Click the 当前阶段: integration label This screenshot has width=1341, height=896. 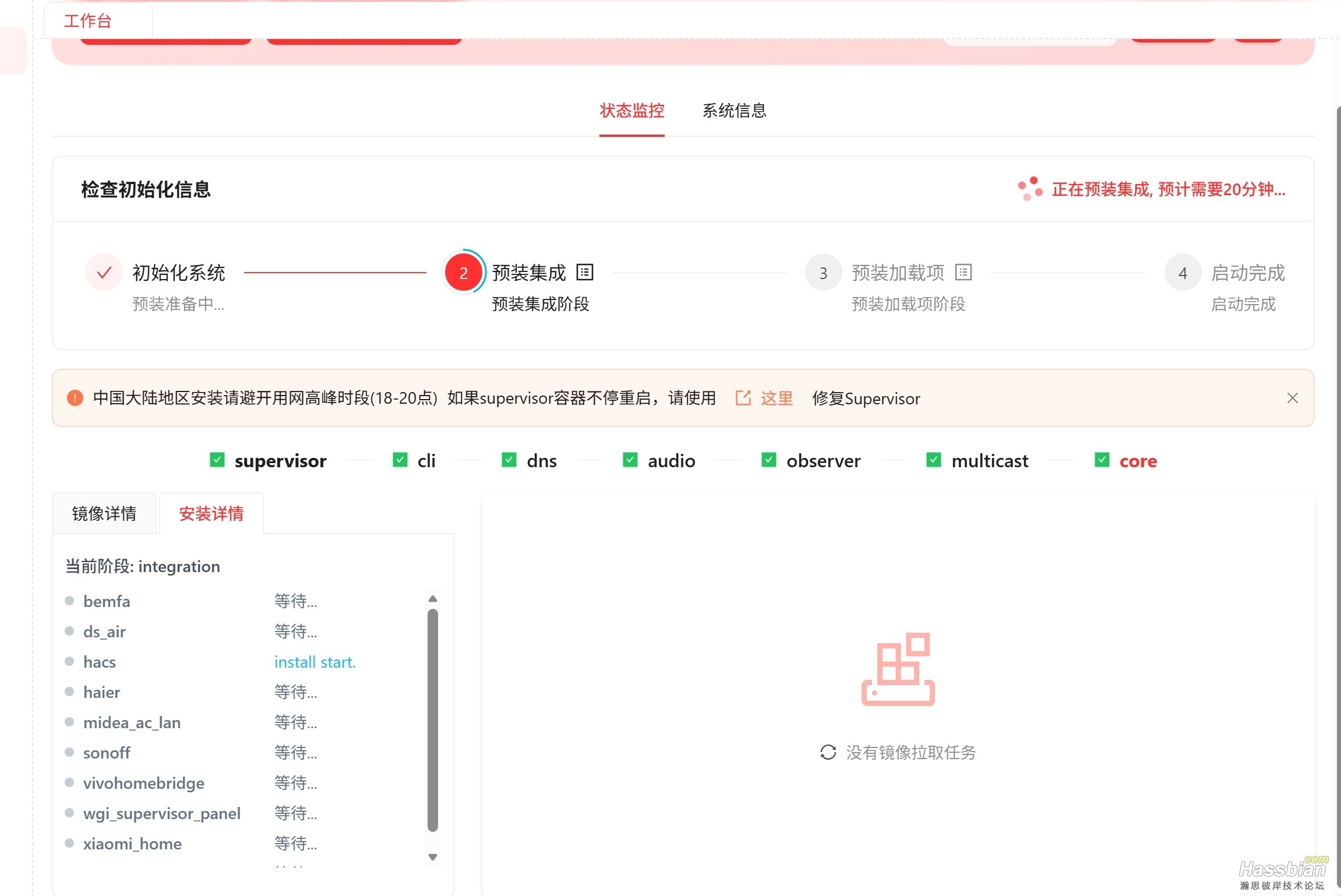pos(143,566)
